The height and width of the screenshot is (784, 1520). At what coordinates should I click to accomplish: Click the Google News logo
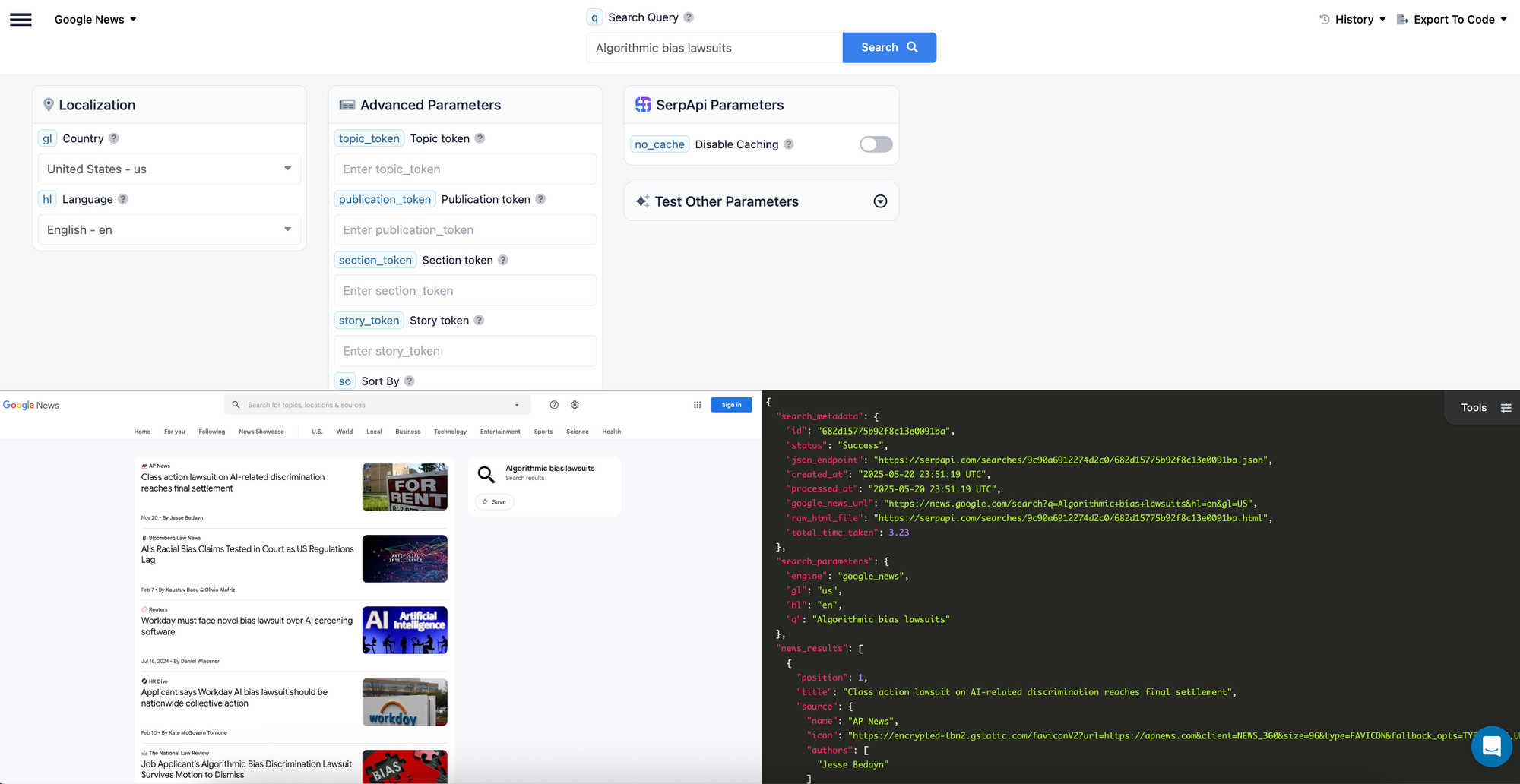pyautogui.click(x=31, y=406)
